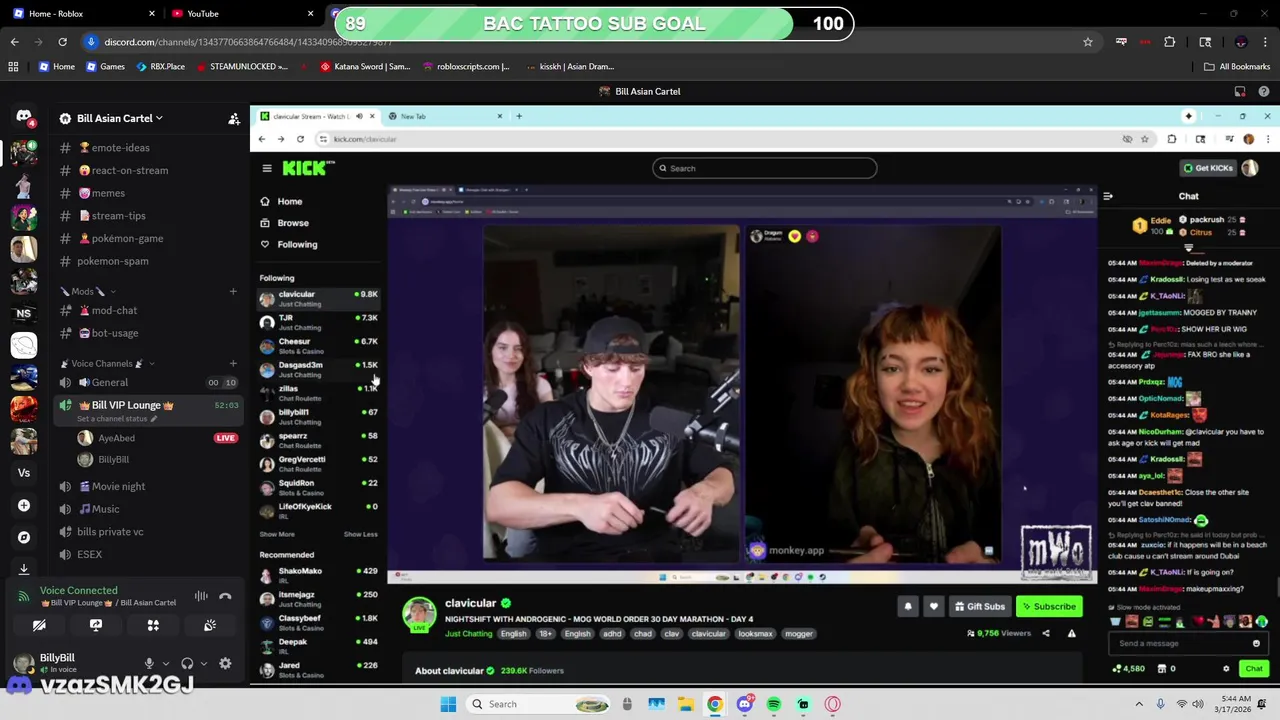Share the stream via share icon

1046,633
